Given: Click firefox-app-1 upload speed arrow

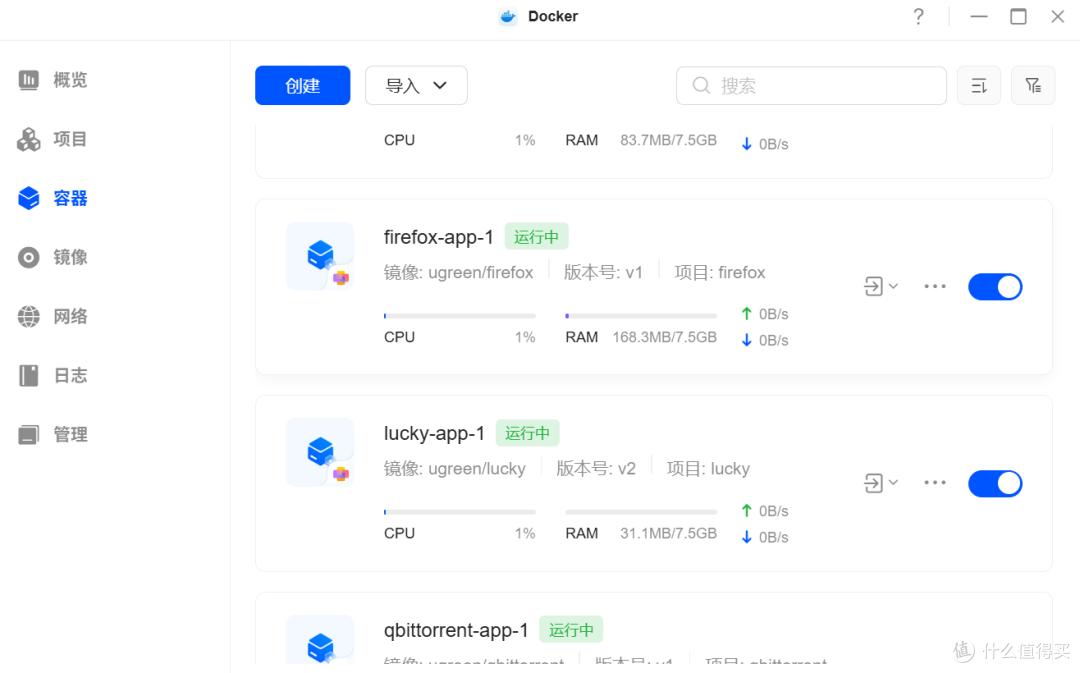Looking at the screenshot, I should point(747,314).
